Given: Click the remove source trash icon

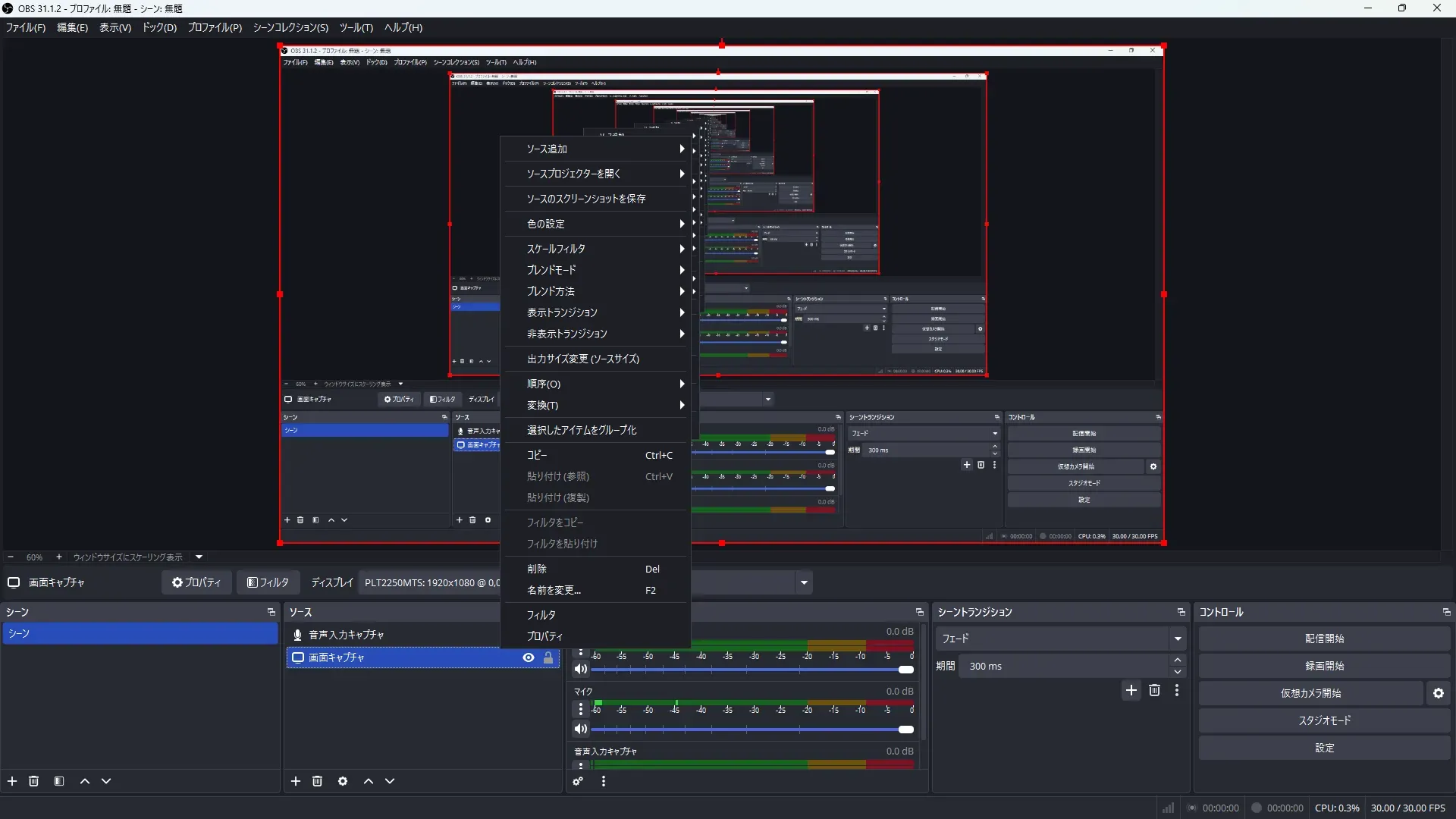Looking at the screenshot, I should [x=318, y=781].
